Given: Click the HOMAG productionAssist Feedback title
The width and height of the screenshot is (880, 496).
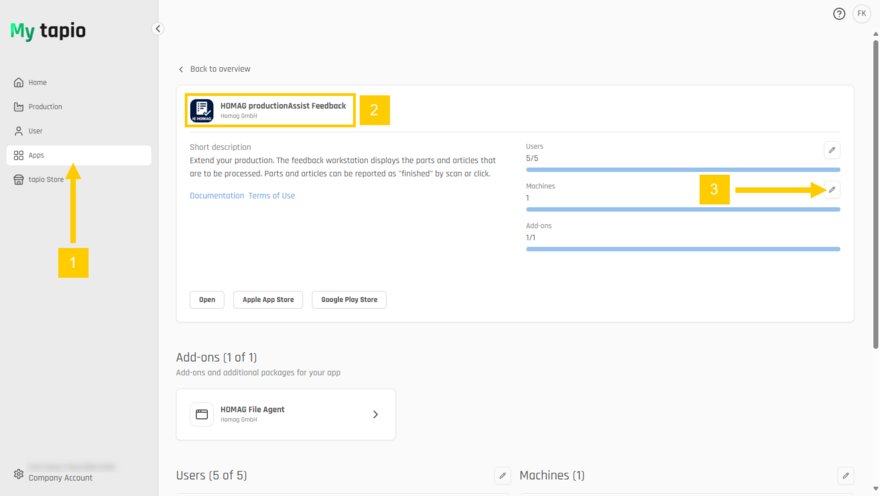Looking at the screenshot, I should 283,105.
